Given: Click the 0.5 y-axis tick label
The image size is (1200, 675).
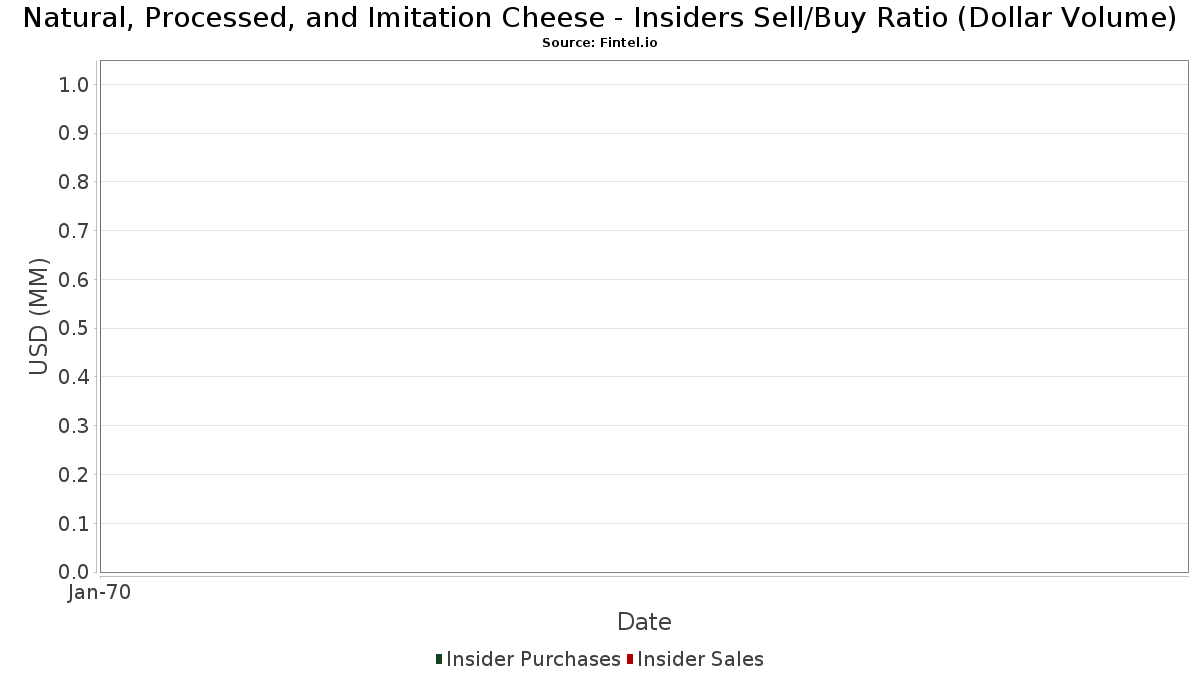Looking at the screenshot, I should [75, 329].
